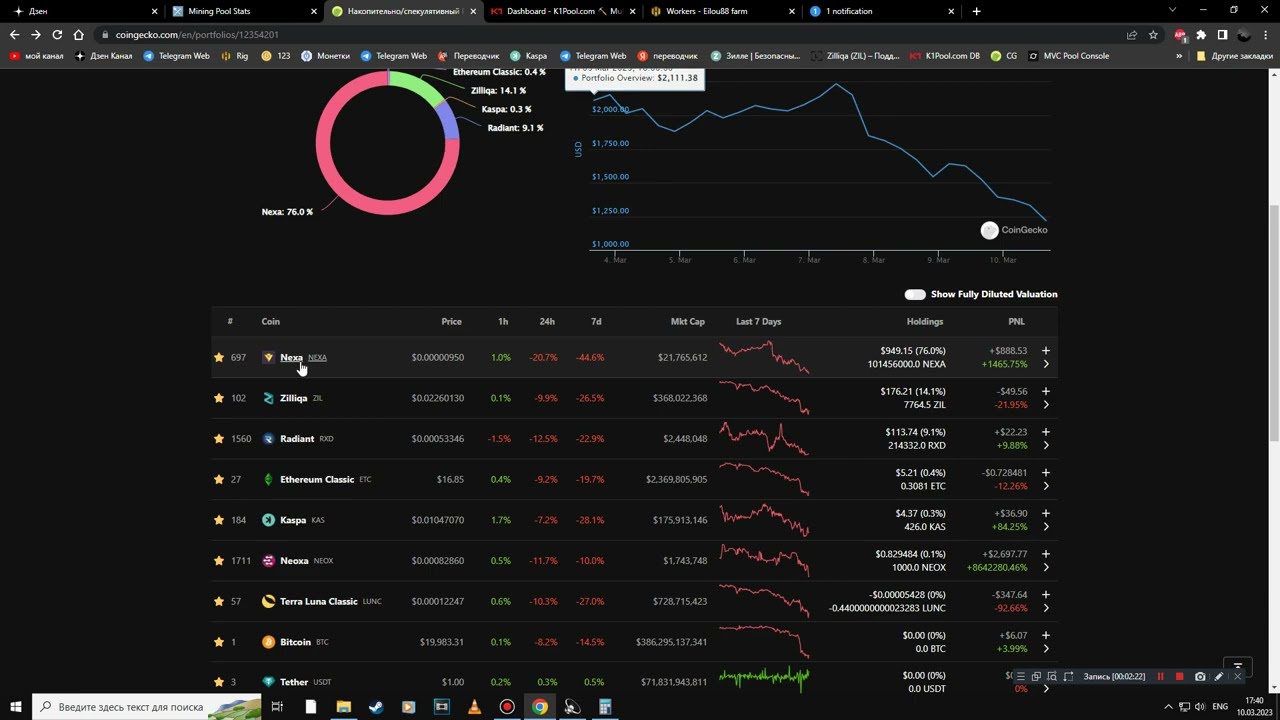Add a Zilliqa transaction using plus icon
Image resolution: width=1280 pixels, height=720 pixels.
[x=1046, y=391]
